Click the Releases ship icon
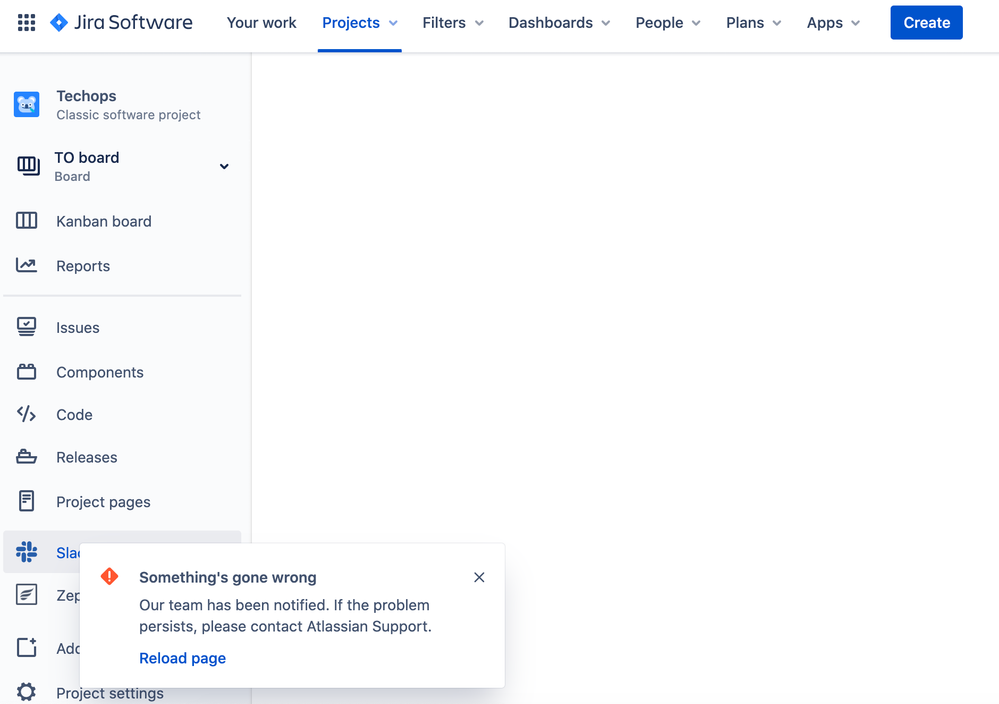The height and width of the screenshot is (704, 999). [x=27, y=457]
